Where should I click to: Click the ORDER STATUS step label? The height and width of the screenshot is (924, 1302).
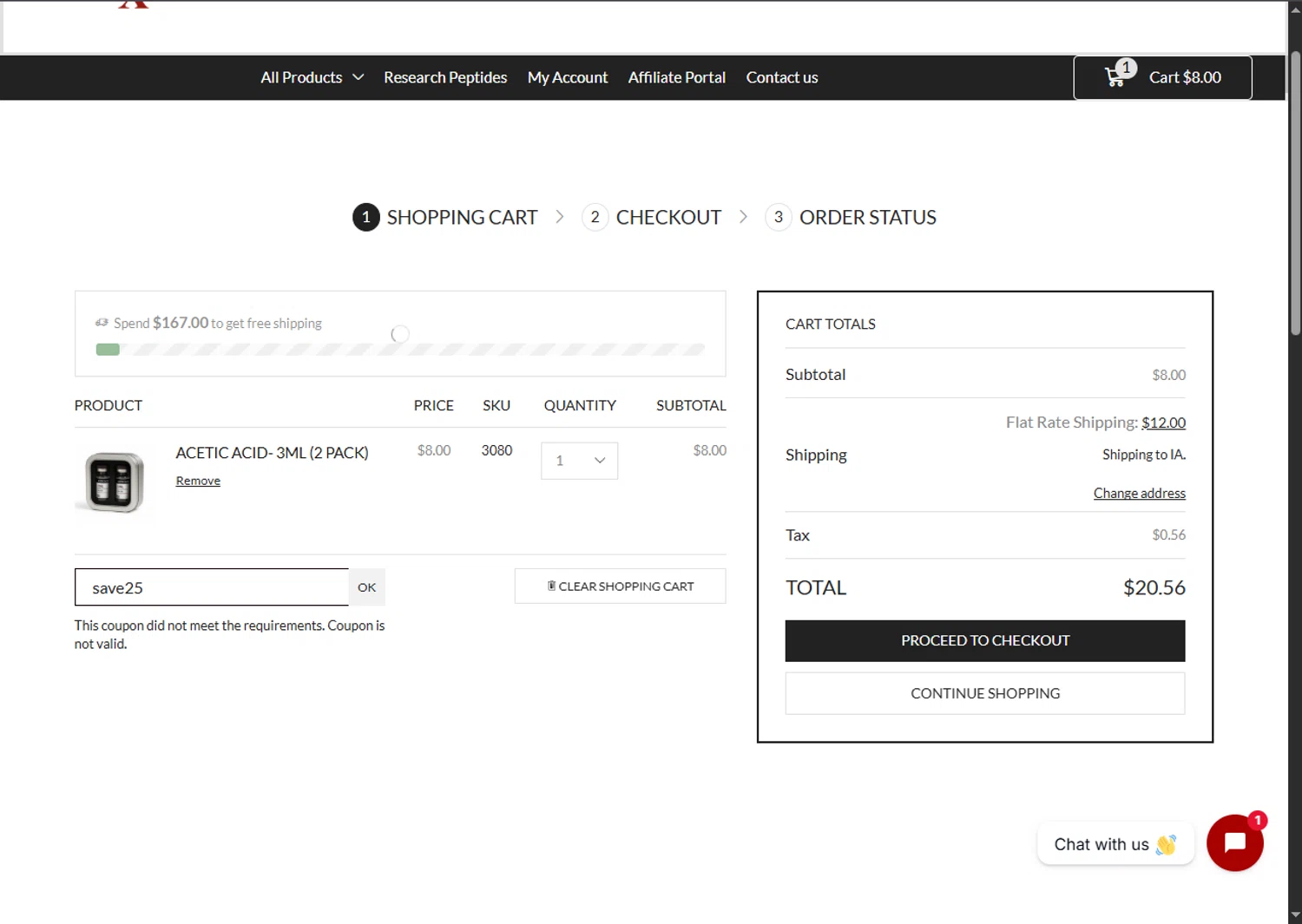point(867,217)
